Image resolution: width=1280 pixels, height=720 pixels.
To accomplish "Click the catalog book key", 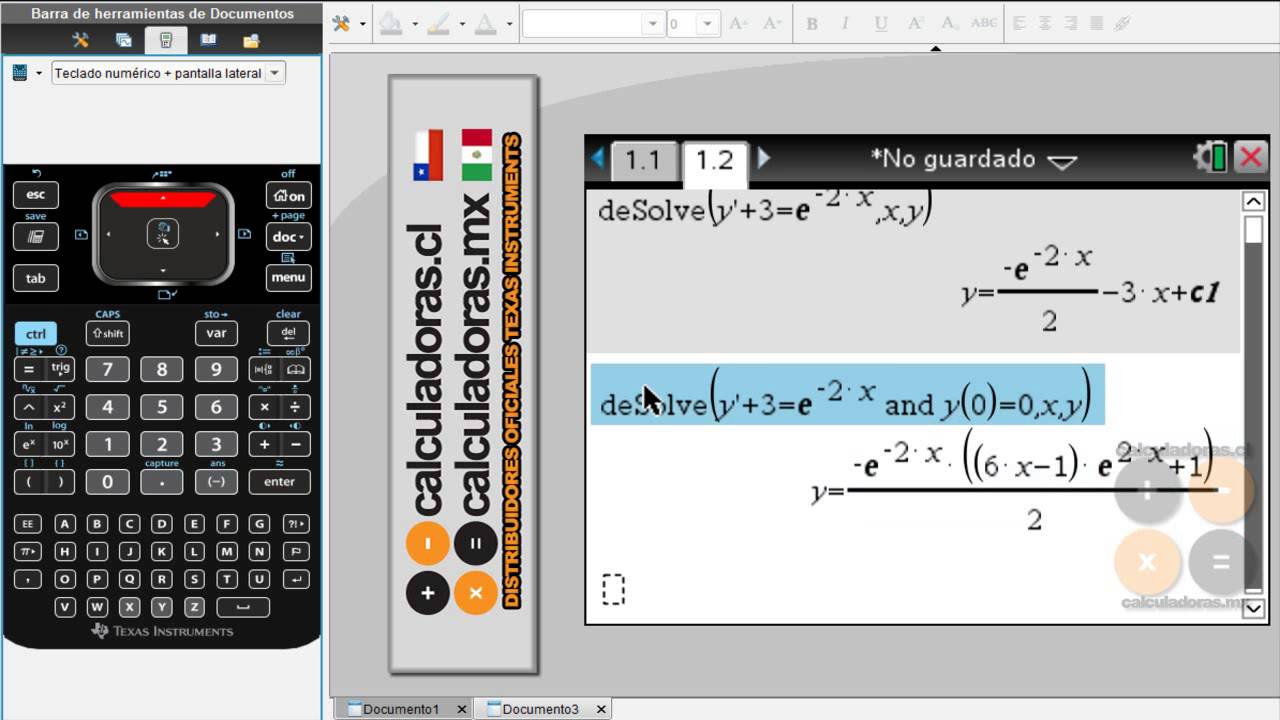I will point(296,369).
